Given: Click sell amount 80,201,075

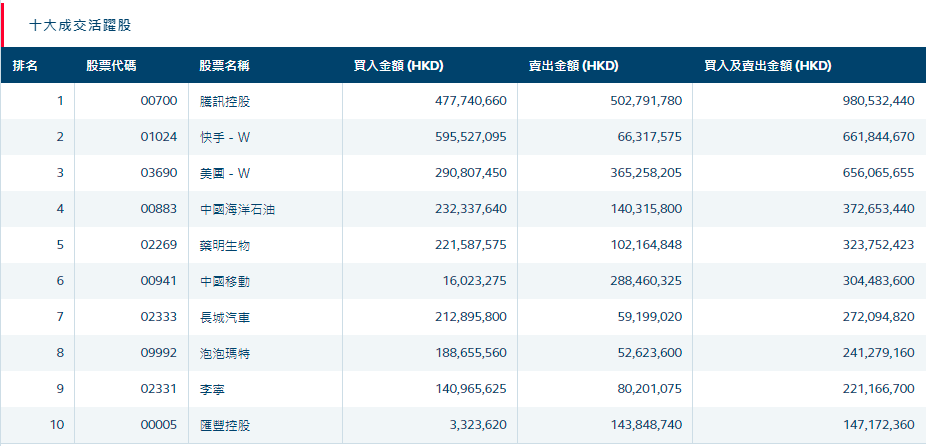Looking at the screenshot, I should pos(650,389).
